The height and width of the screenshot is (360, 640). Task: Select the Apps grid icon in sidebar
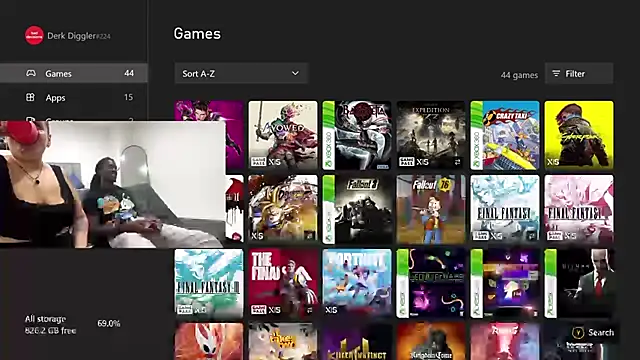[x=31, y=97]
